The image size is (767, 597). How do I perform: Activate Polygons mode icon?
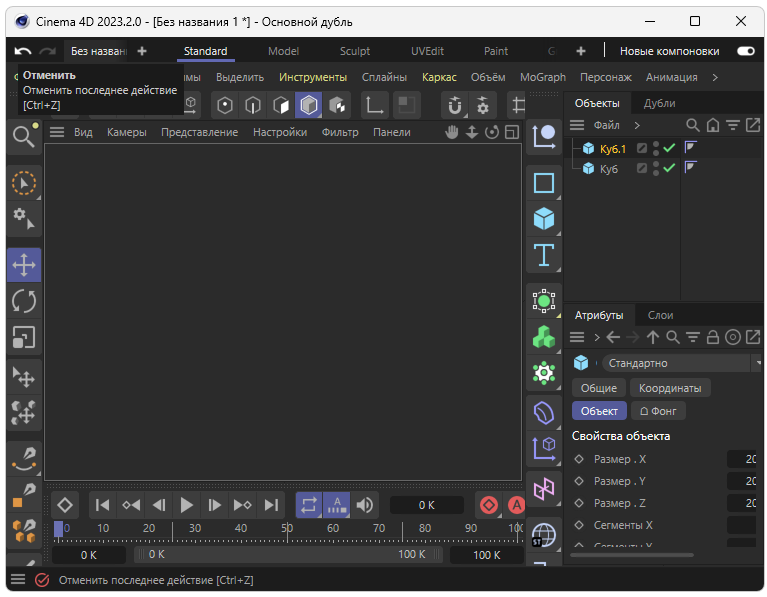click(x=281, y=105)
